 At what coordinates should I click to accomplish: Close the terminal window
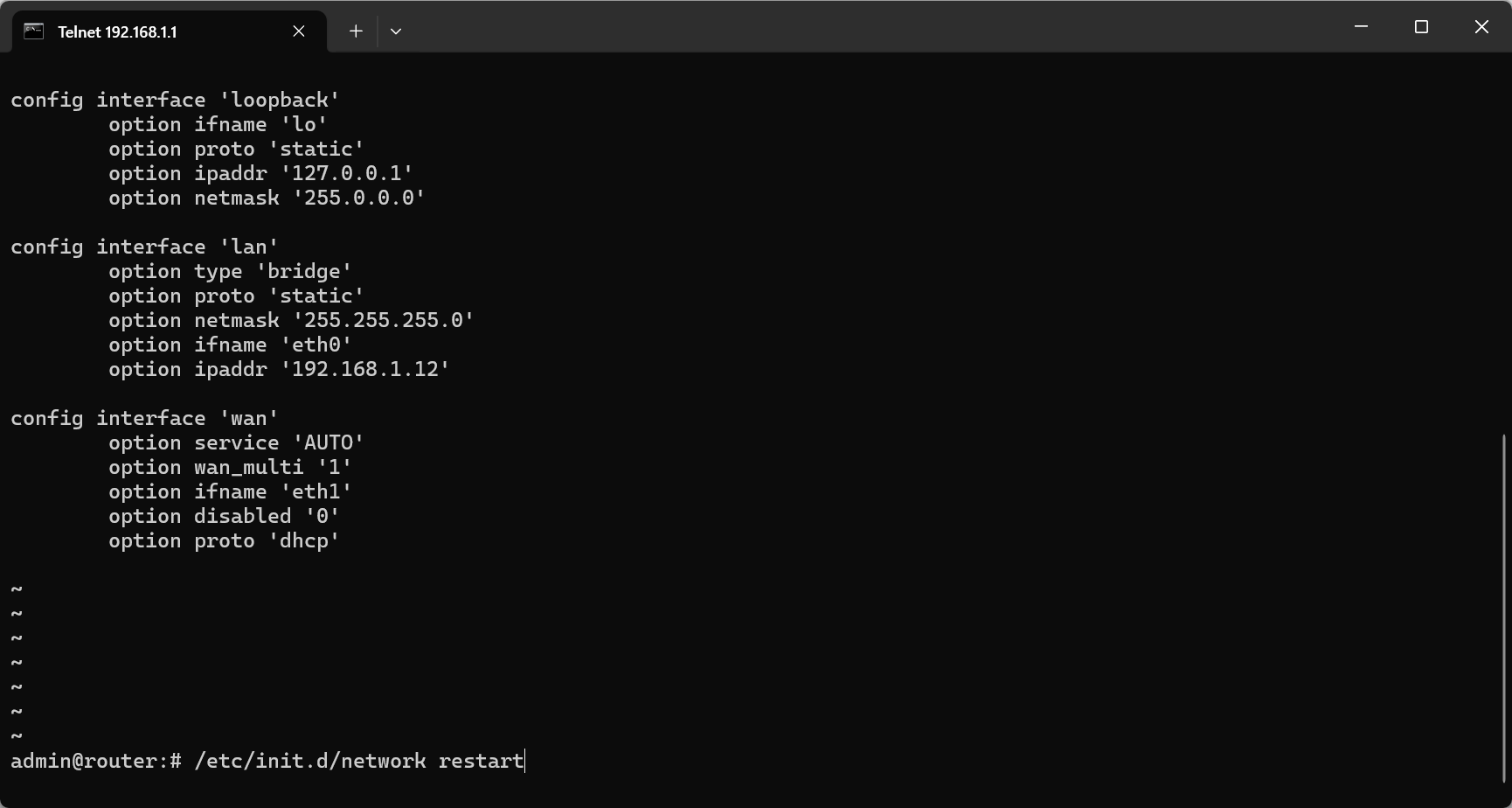pos(1481,27)
